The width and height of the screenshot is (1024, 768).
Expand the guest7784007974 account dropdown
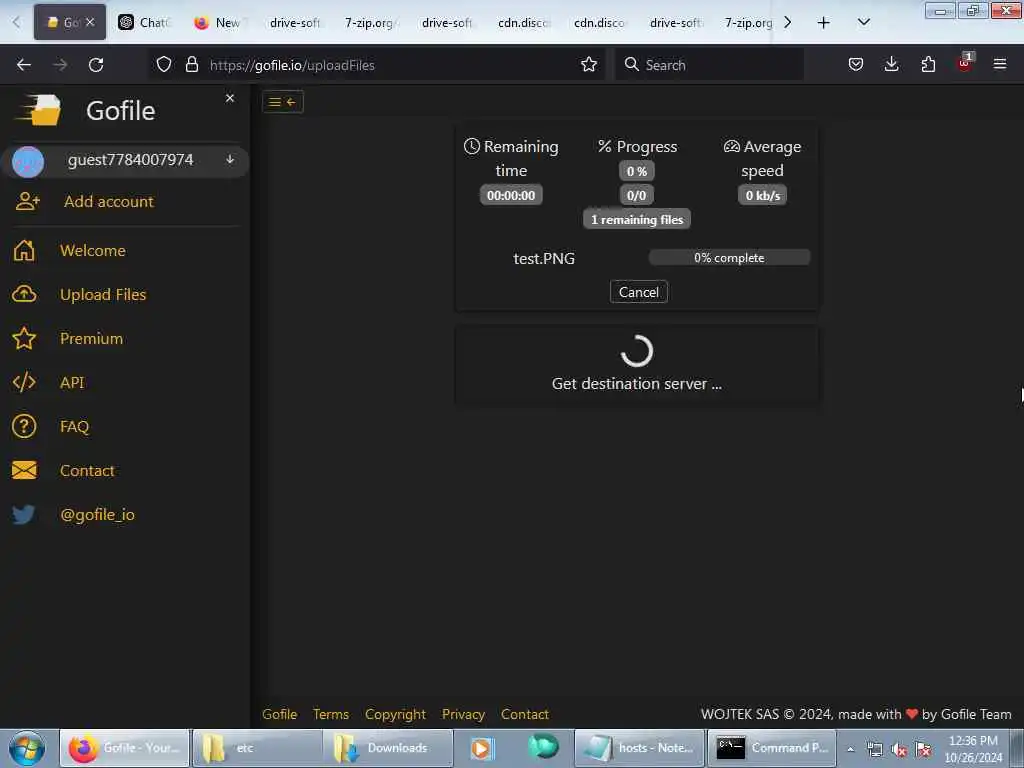230,159
